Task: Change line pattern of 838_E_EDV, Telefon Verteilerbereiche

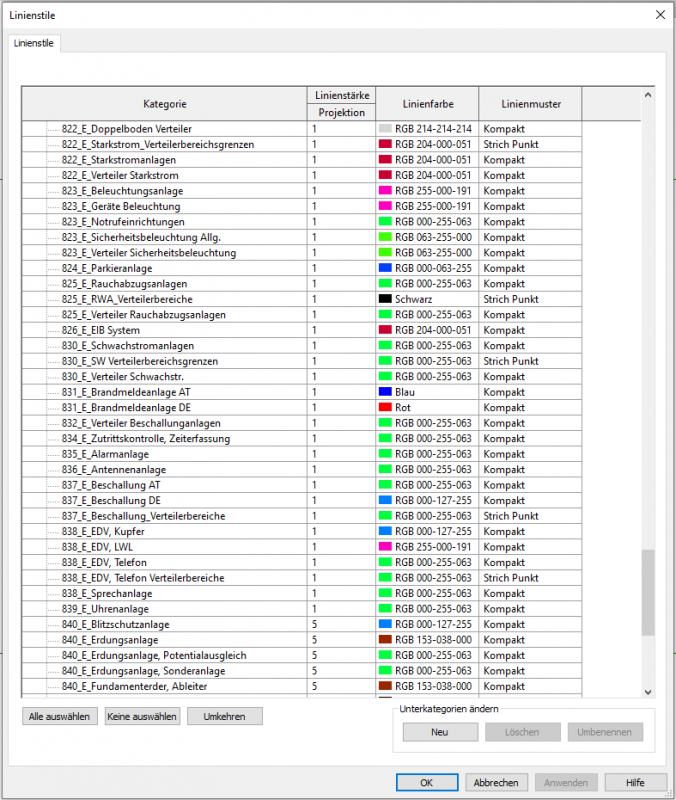Action: (x=528, y=578)
